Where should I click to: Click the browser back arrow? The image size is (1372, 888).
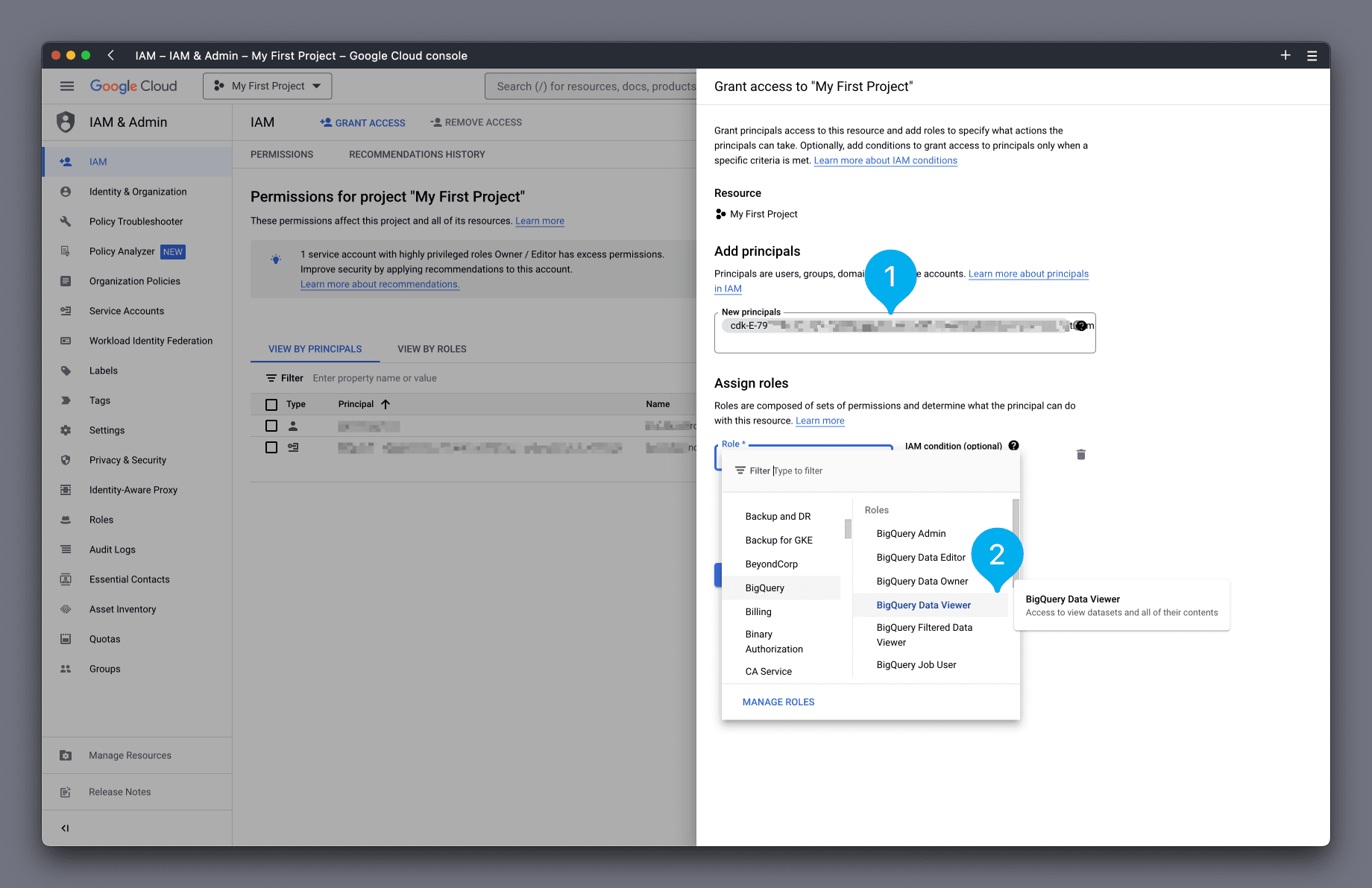(x=111, y=56)
